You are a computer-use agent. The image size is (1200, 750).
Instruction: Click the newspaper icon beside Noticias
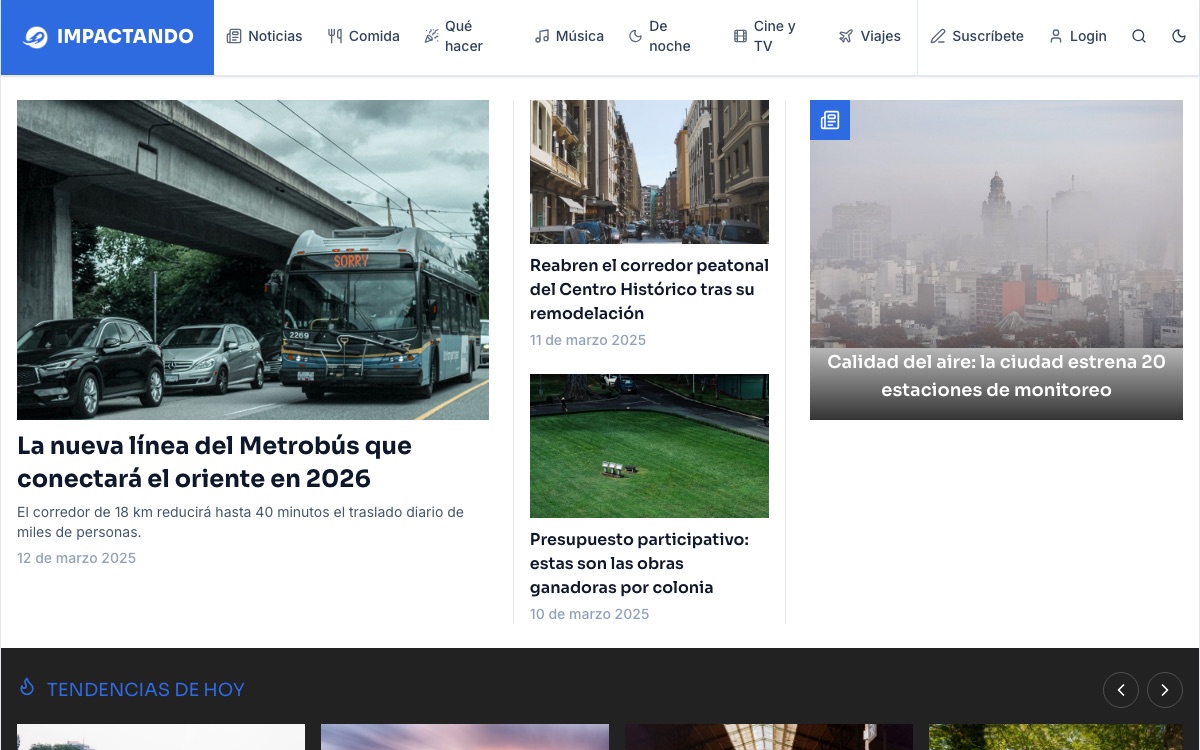tap(234, 36)
